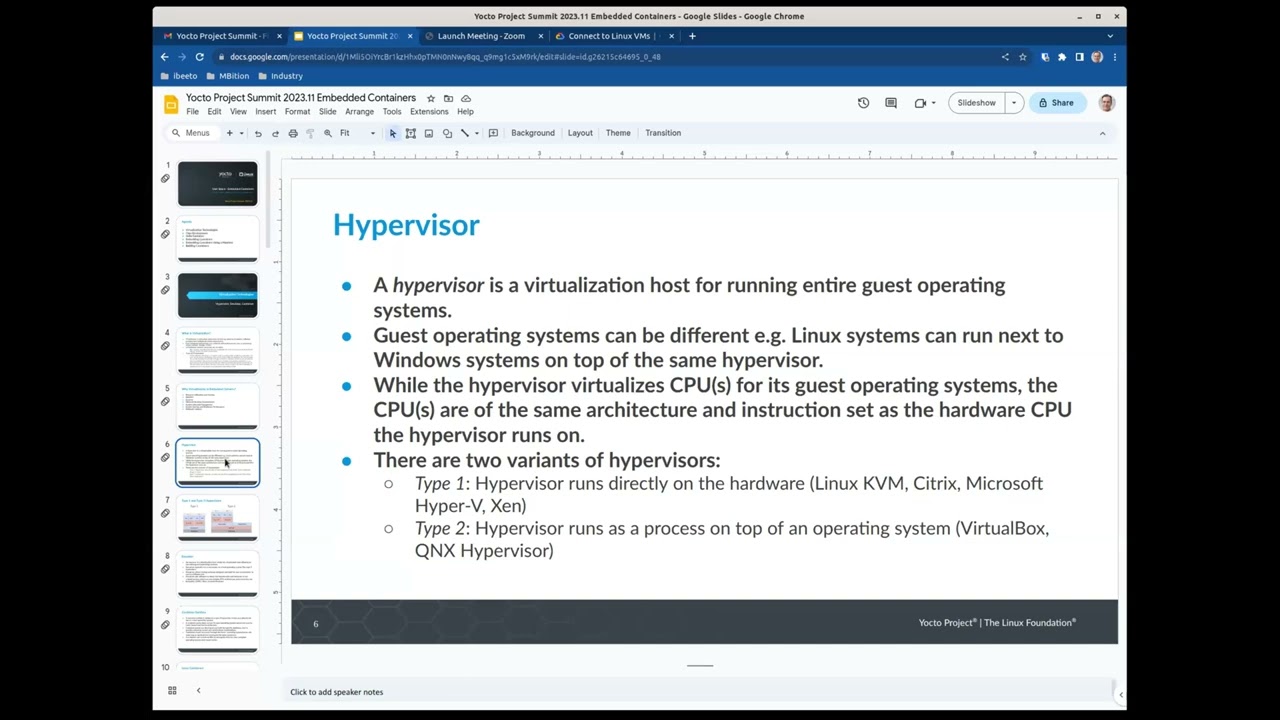Open grid view of slides
This screenshot has width=1280, height=720.
point(172,690)
